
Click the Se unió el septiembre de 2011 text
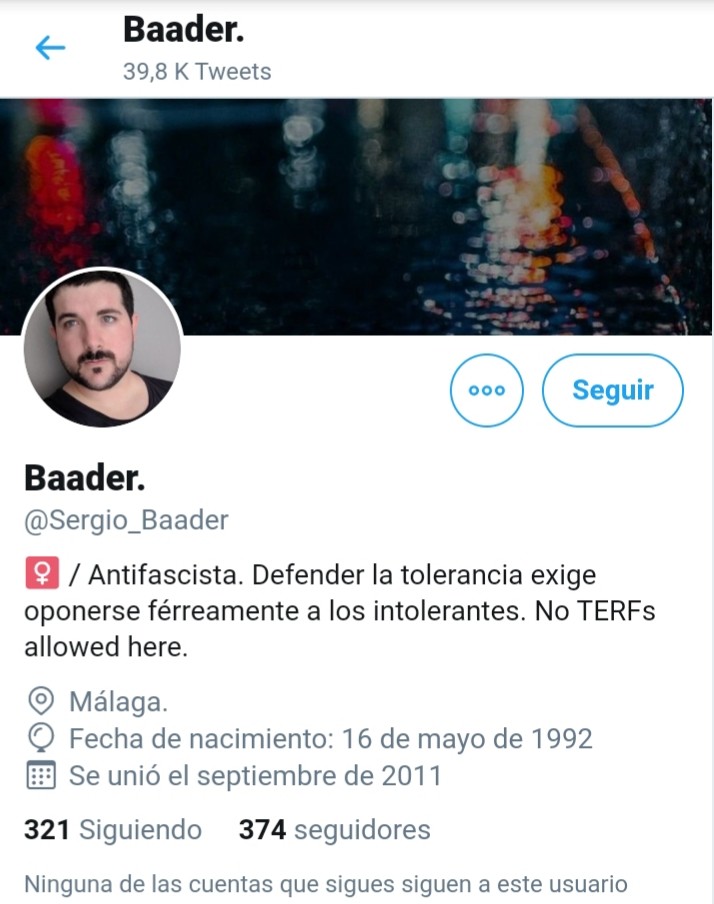tap(255, 775)
